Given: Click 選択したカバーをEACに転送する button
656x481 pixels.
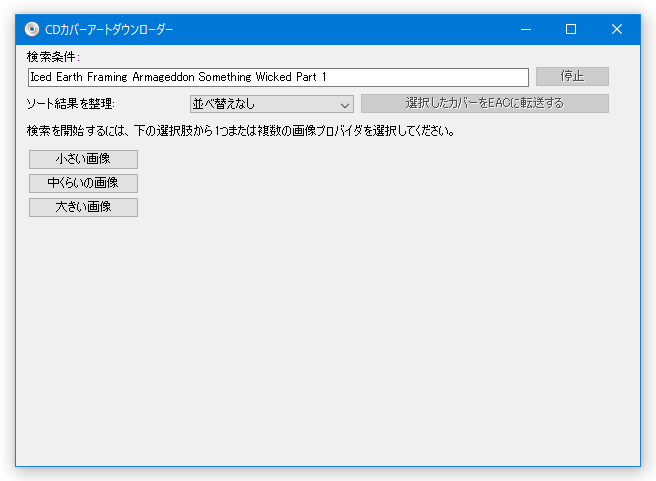Looking at the screenshot, I should [x=485, y=103].
